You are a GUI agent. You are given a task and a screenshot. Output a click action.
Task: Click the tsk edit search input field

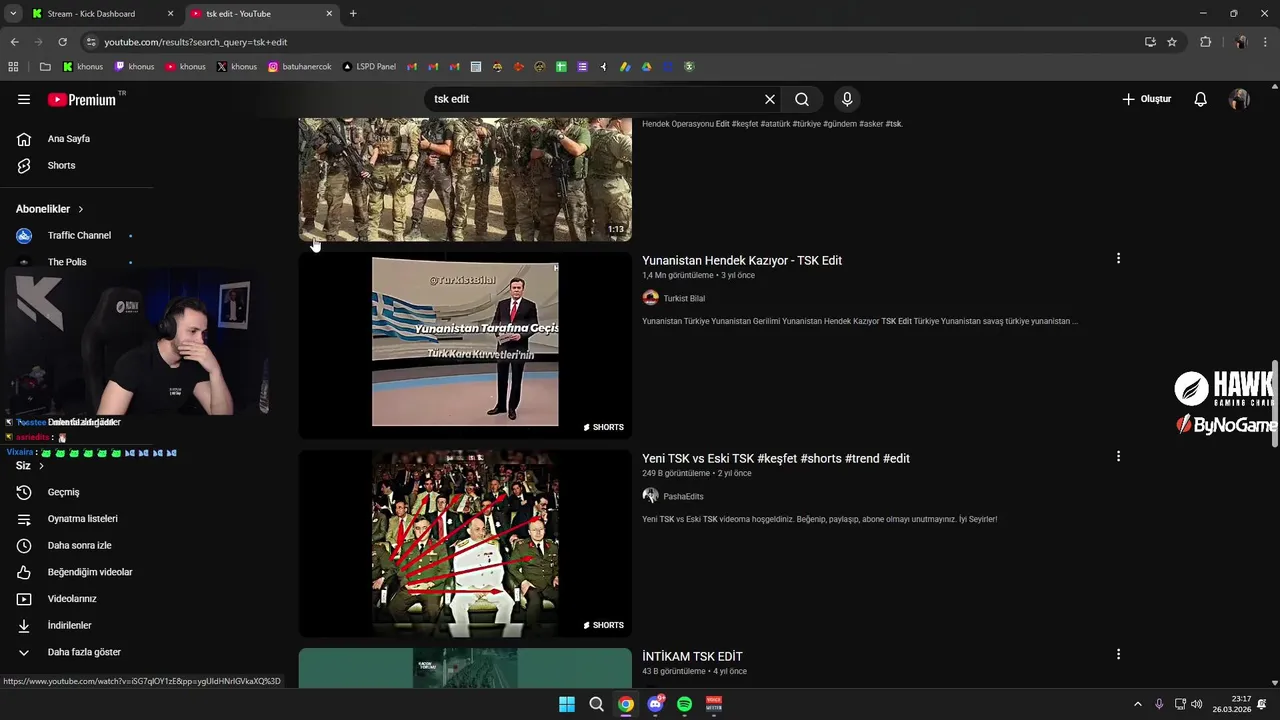(595, 99)
